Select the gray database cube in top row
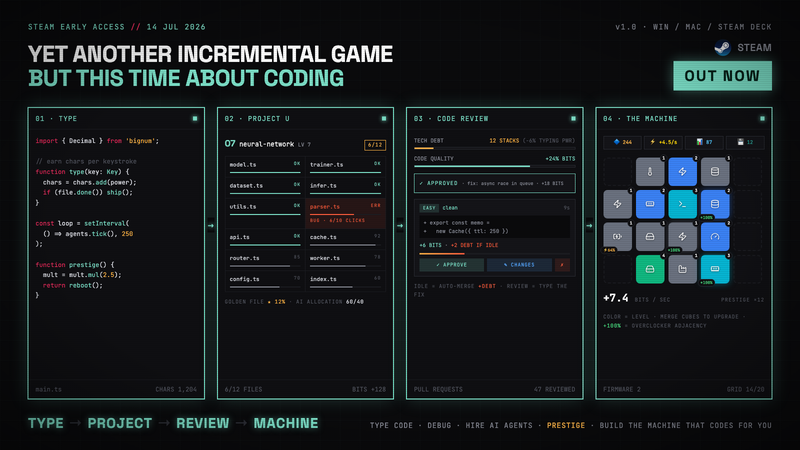The height and width of the screenshot is (450, 800). (x=715, y=172)
